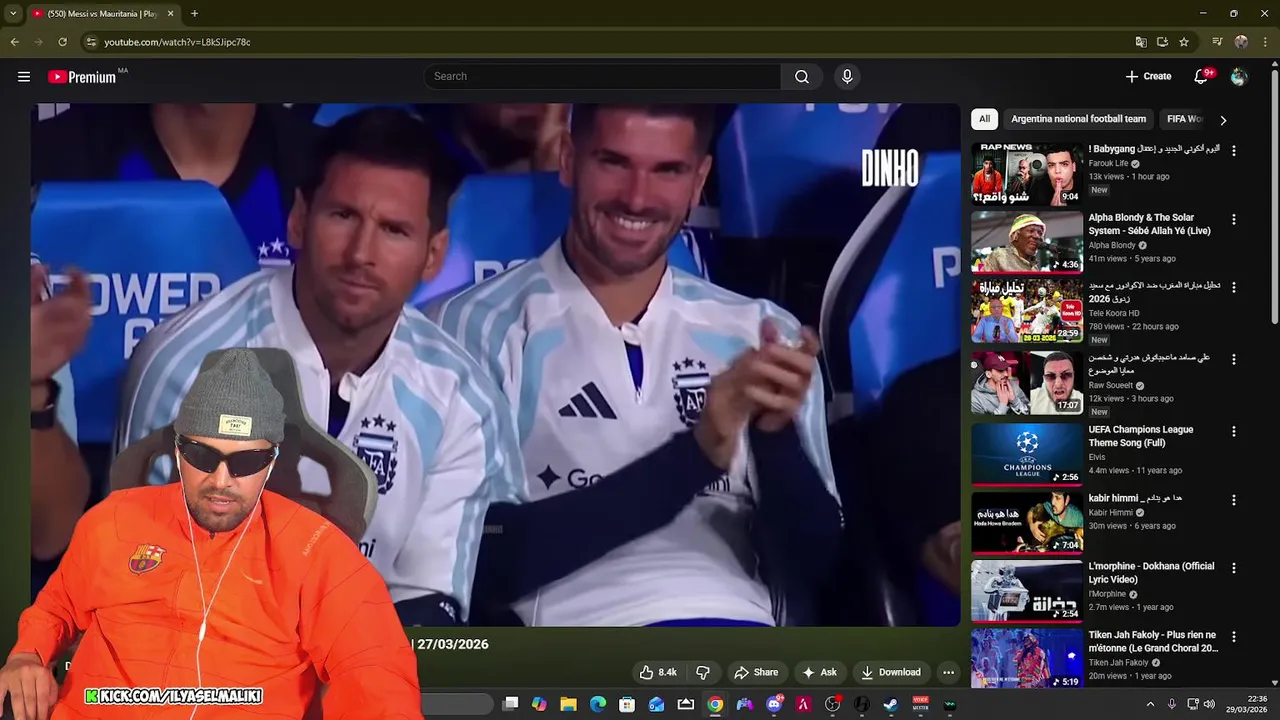Install app icon in address bar
Screen dimensions: 1280x720
[x=1162, y=42]
